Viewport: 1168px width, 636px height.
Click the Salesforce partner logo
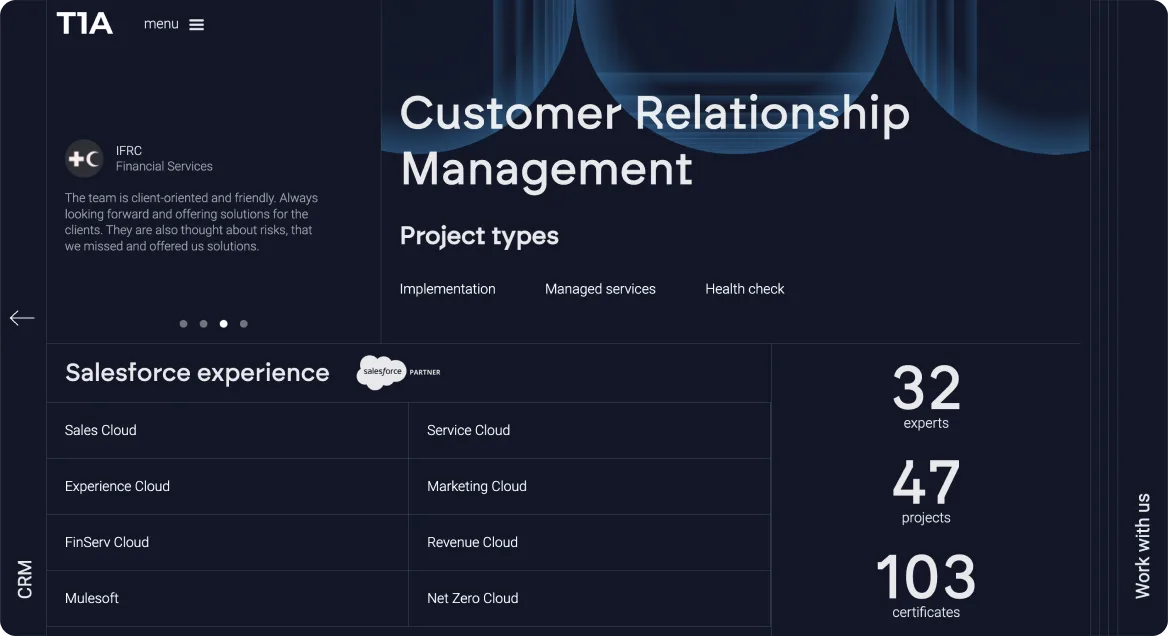pos(399,372)
